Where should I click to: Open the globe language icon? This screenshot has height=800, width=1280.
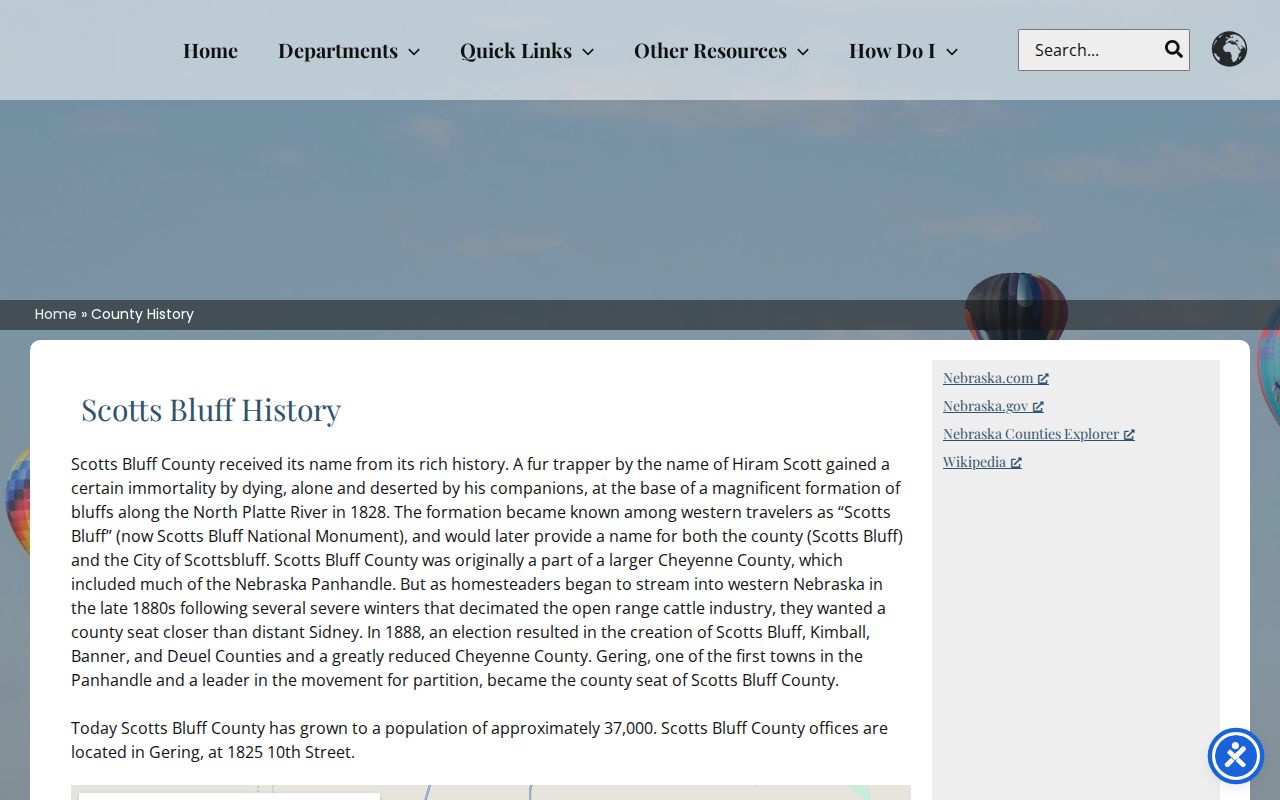1229,49
